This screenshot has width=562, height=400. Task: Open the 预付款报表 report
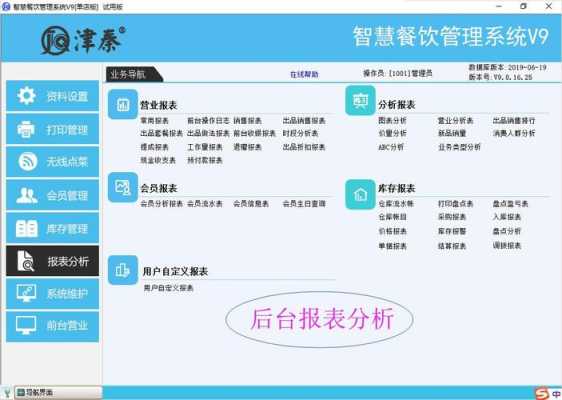tap(205, 160)
